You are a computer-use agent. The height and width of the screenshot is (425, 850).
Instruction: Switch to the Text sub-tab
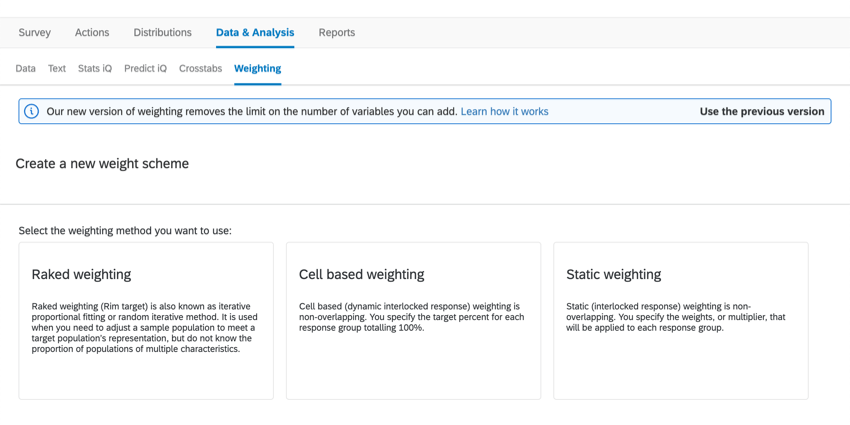[x=57, y=68]
